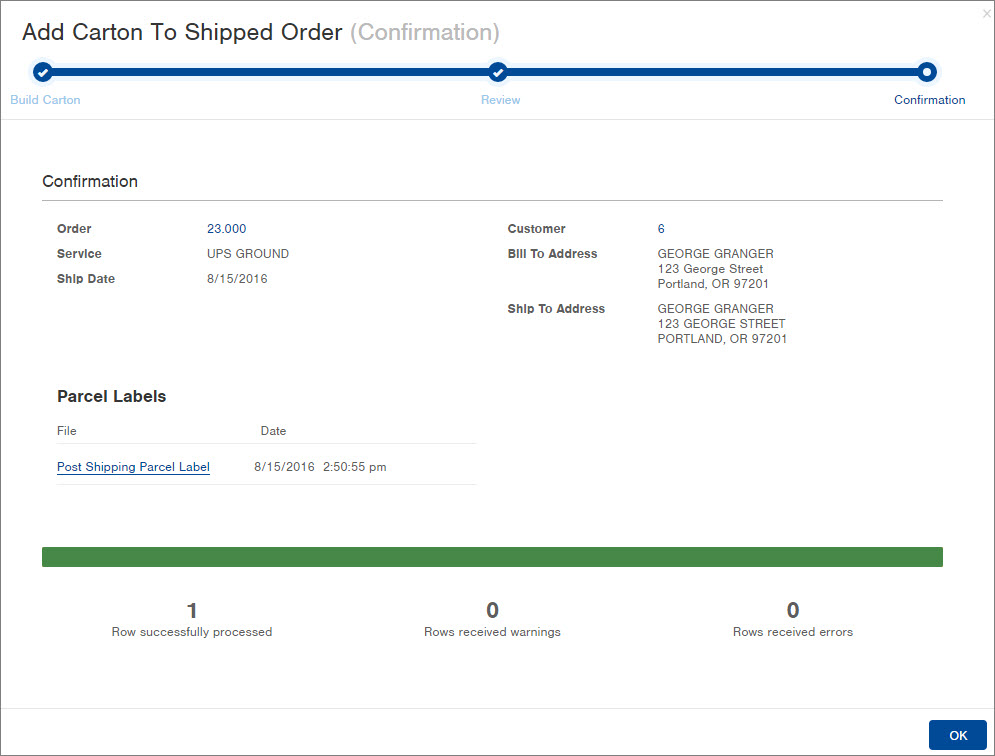Close the dialog with the X
The image size is (995, 756).
987,13
